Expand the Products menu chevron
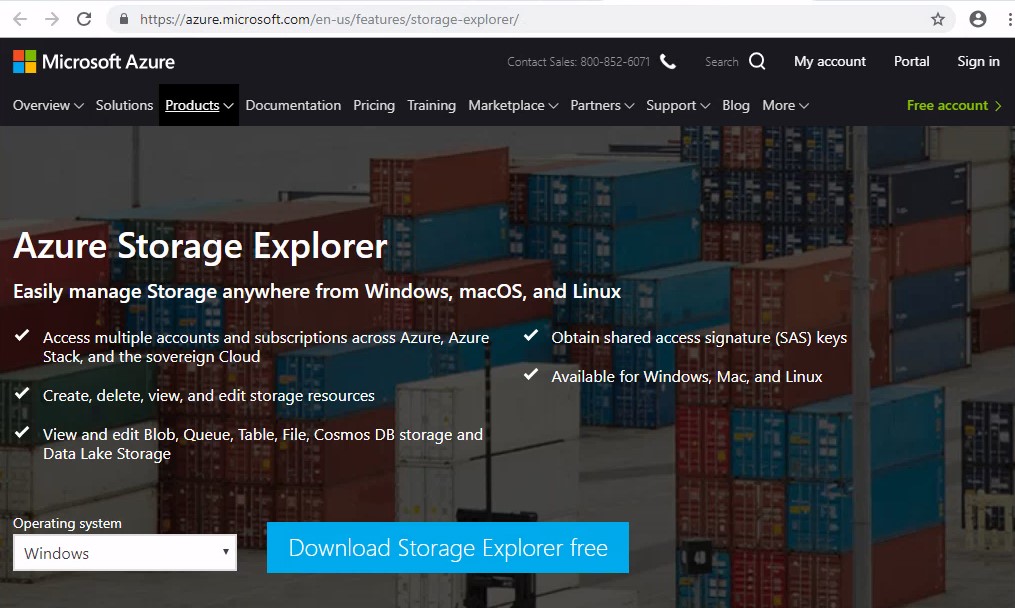1015x608 pixels. [226, 105]
